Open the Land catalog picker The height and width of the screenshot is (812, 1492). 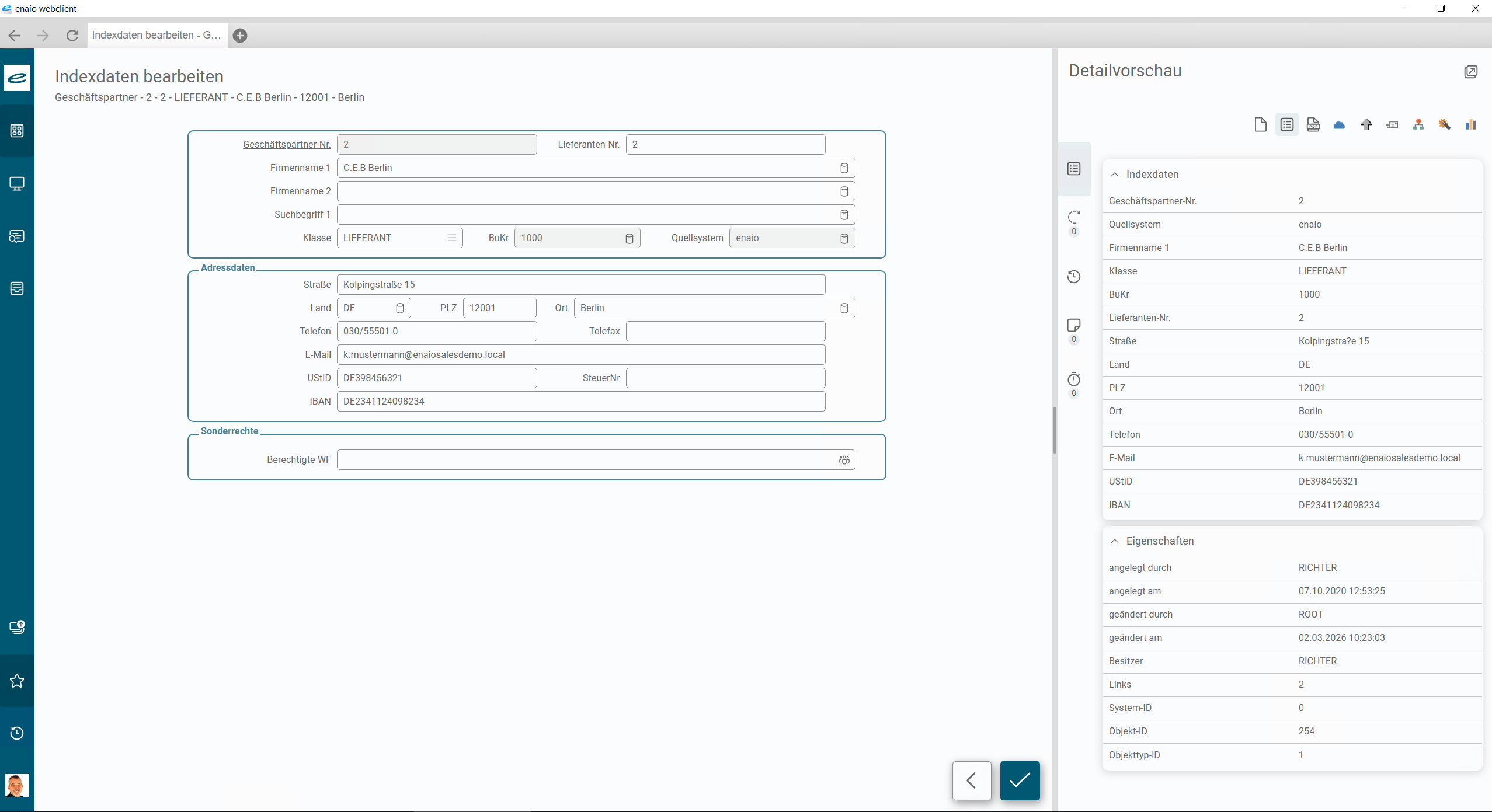tap(400, 308)
